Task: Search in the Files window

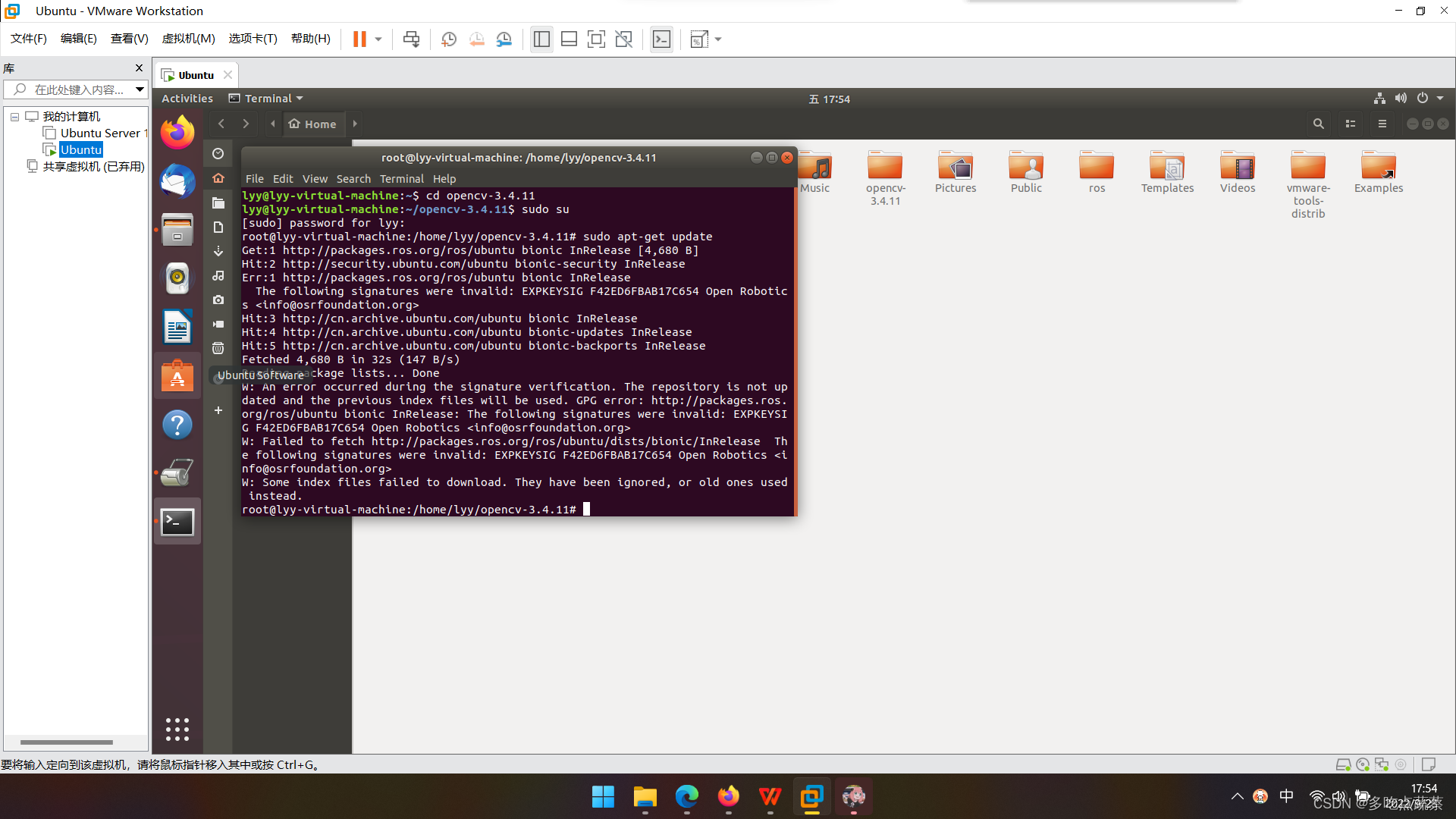Action: pyautogui.click(x=1319, y=124)
